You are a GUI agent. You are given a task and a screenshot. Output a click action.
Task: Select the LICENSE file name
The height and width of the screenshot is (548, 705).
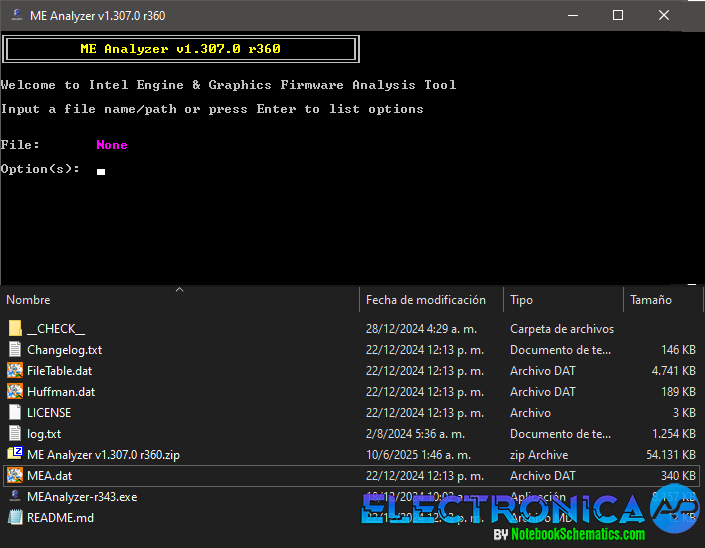point(49,413)
